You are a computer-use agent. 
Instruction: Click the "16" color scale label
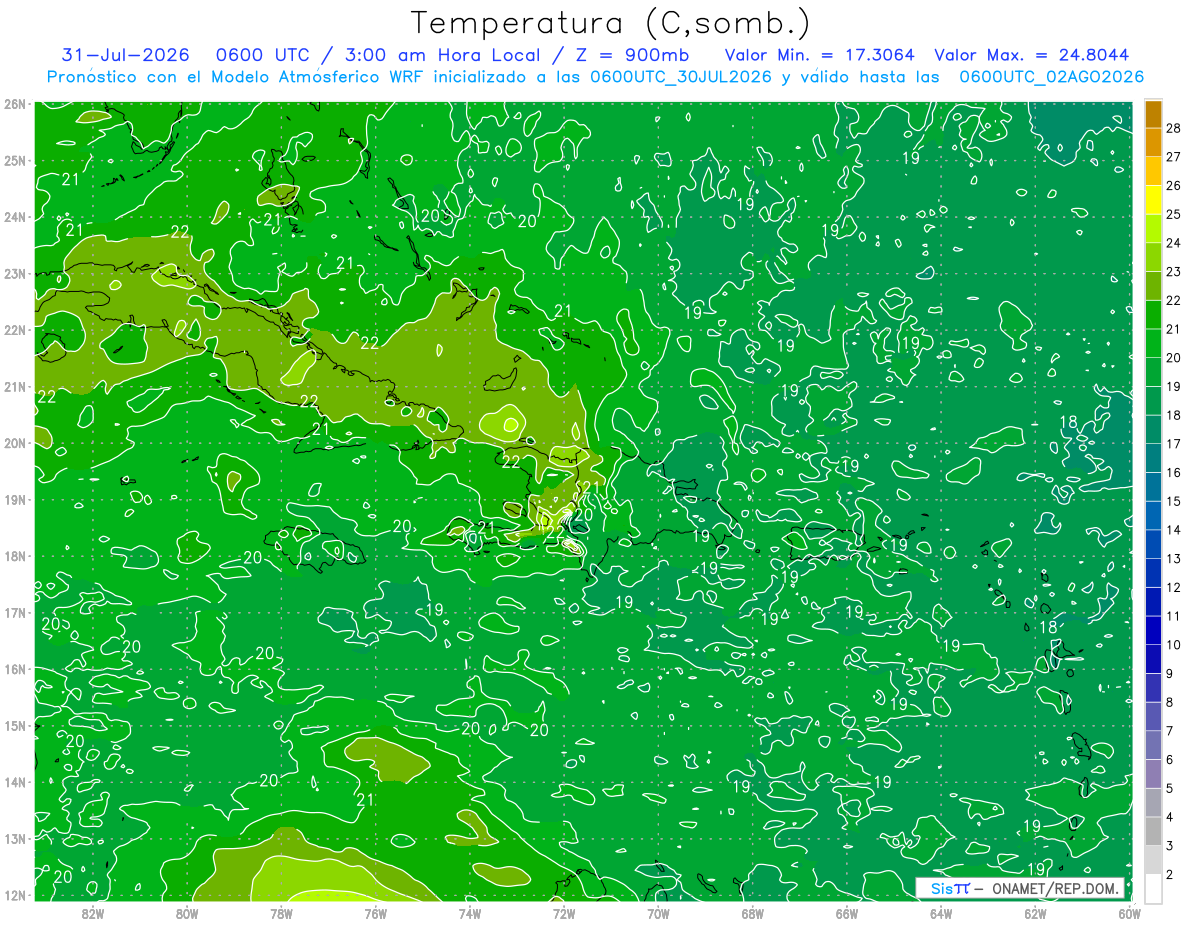point(1174,473)
